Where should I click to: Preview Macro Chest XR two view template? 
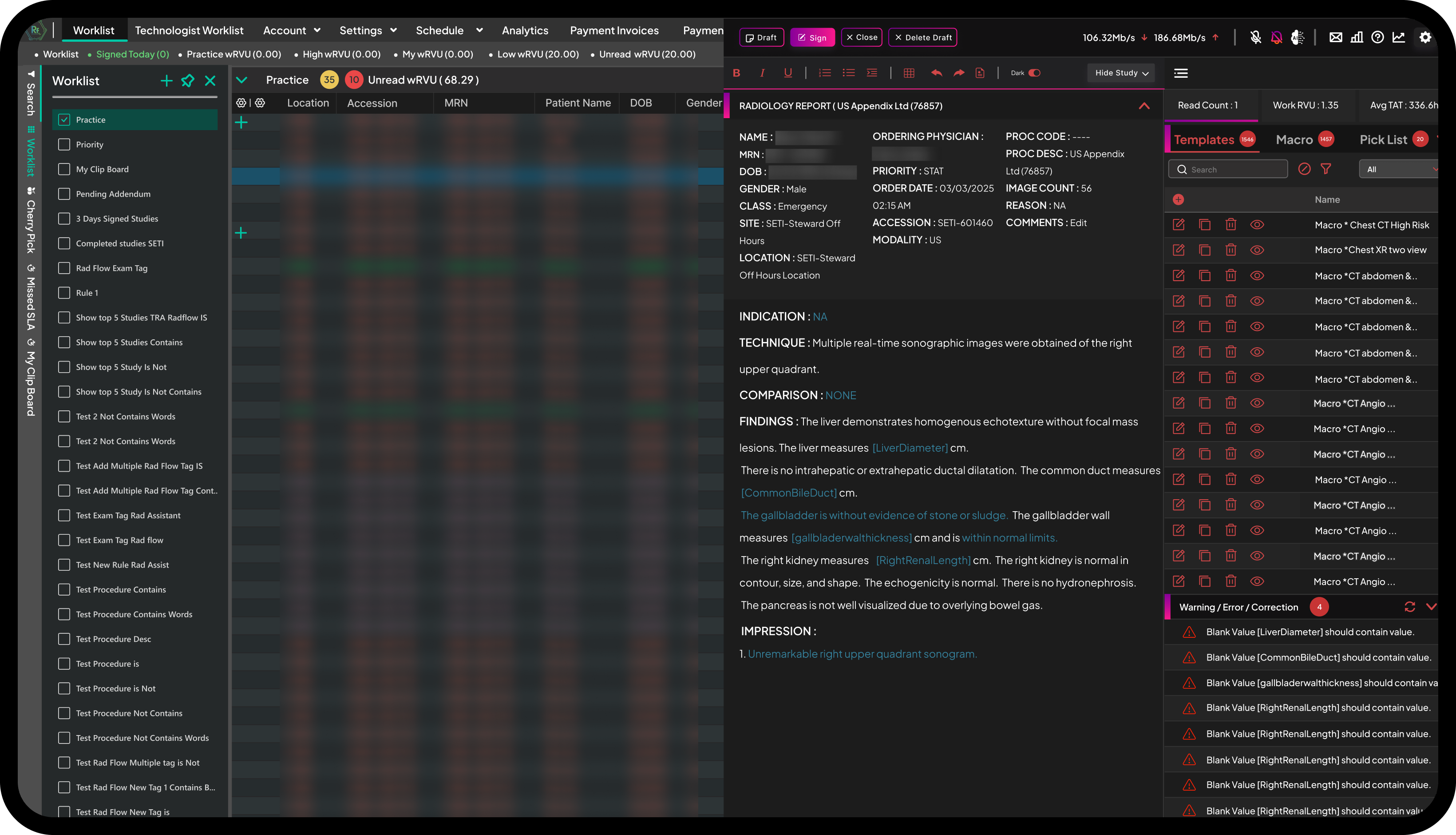click(x=1257, y=250)
